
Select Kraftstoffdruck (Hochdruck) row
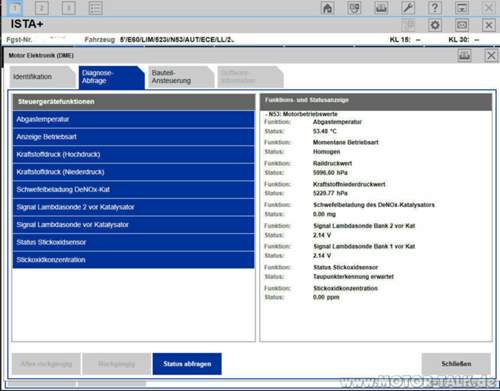tap(133, 155)
